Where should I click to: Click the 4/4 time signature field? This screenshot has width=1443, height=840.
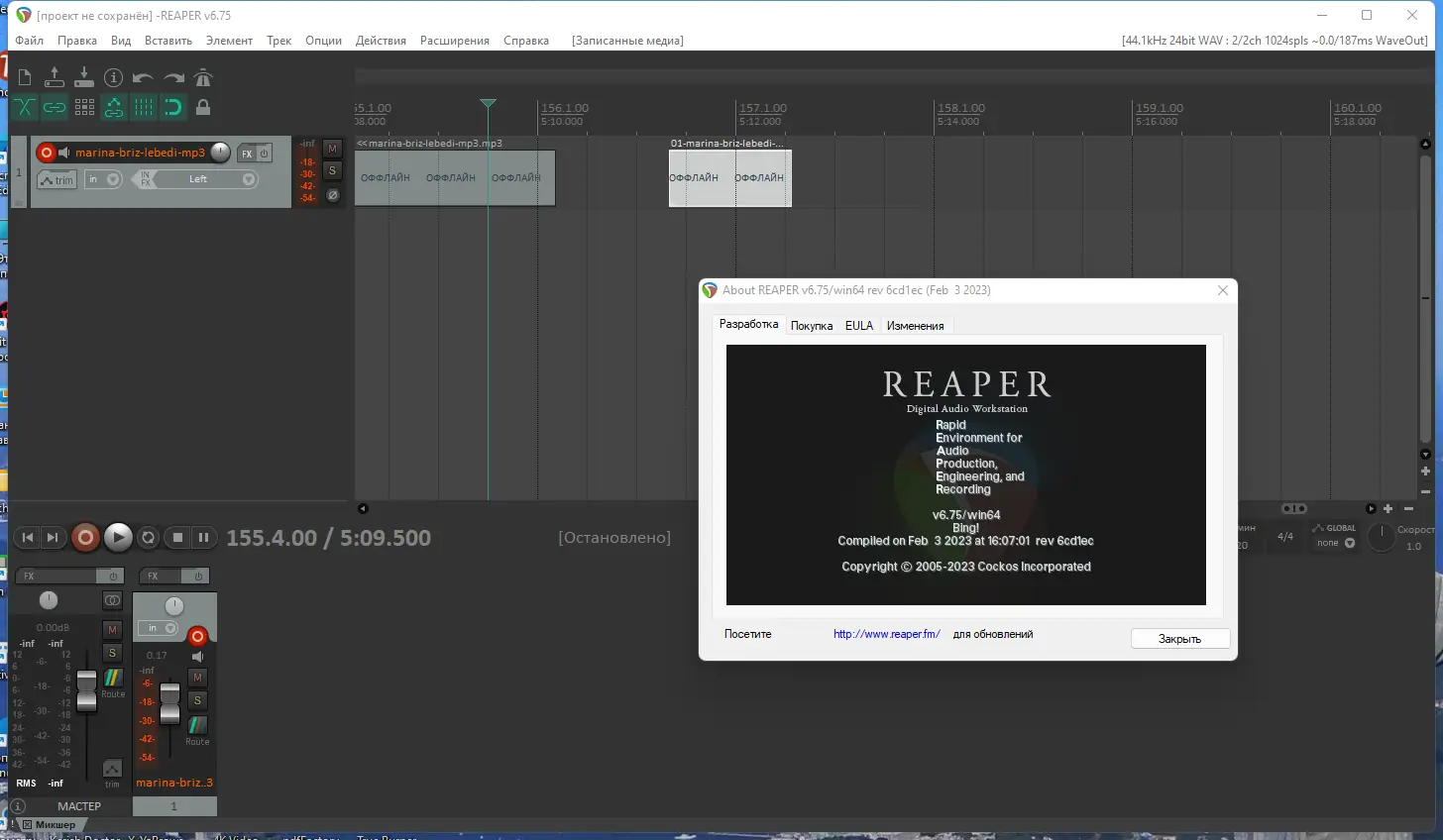coord(1285,536)
